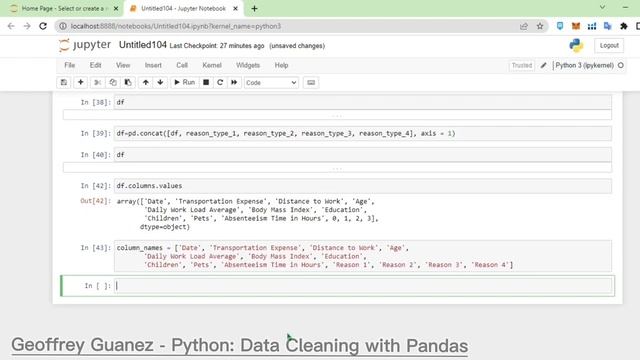Viewport: 640px width, 360px height.
Task: Click the Out[42] output prompt
Action: pyautogui.click(x=95, y=201)
